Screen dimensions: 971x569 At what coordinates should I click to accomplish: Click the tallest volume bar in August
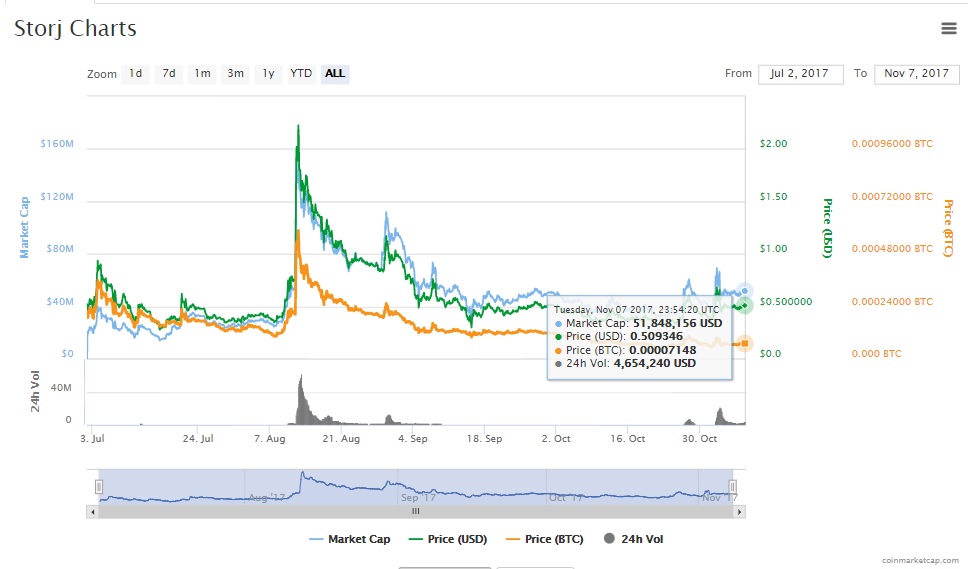click(302, 399)
